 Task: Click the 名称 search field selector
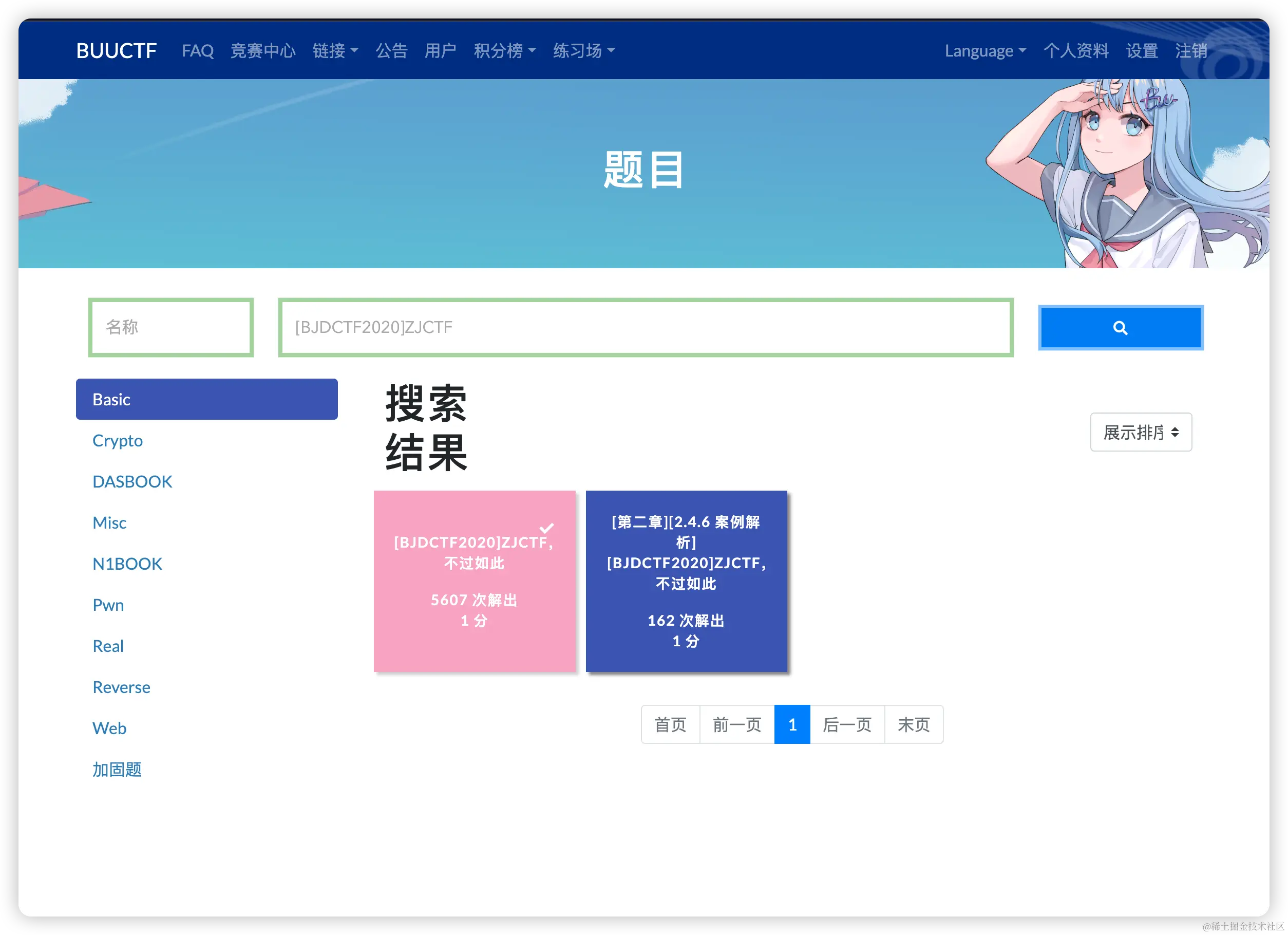point(171,328)
